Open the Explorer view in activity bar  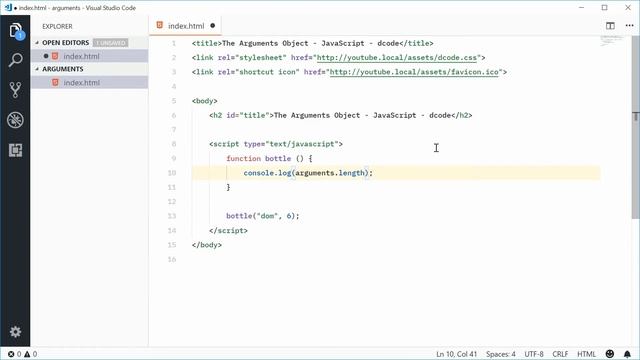pos(15,31)
